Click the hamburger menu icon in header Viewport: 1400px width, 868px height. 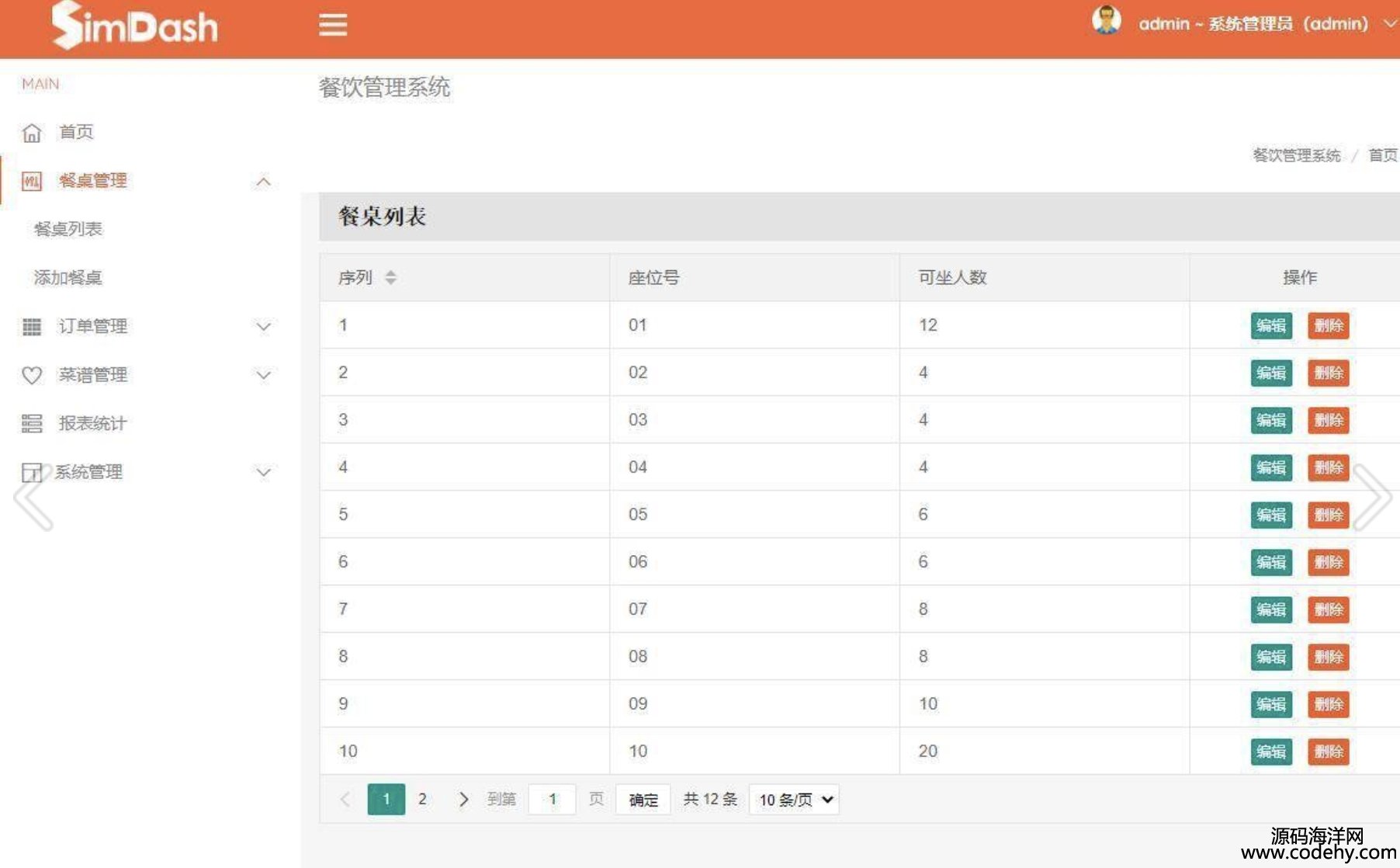click(x=333, y=25)
